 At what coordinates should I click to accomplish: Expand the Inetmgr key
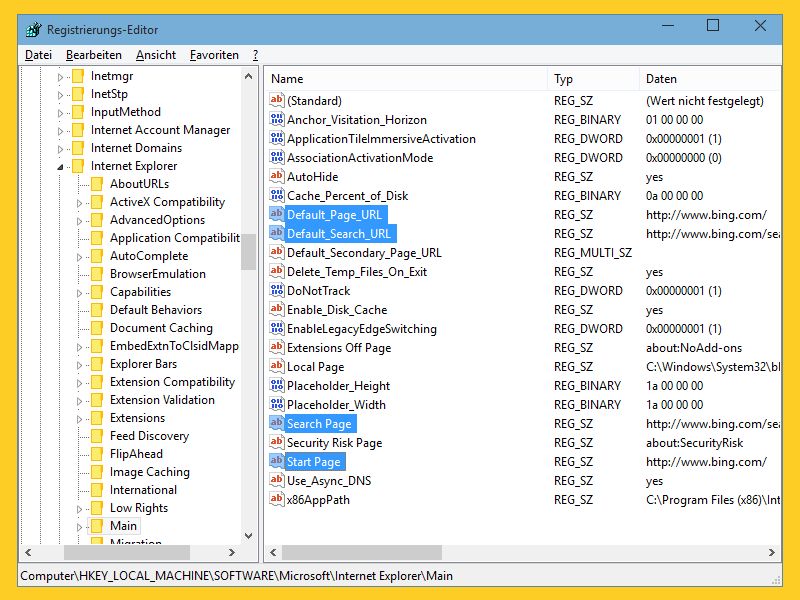click(60, 77)
